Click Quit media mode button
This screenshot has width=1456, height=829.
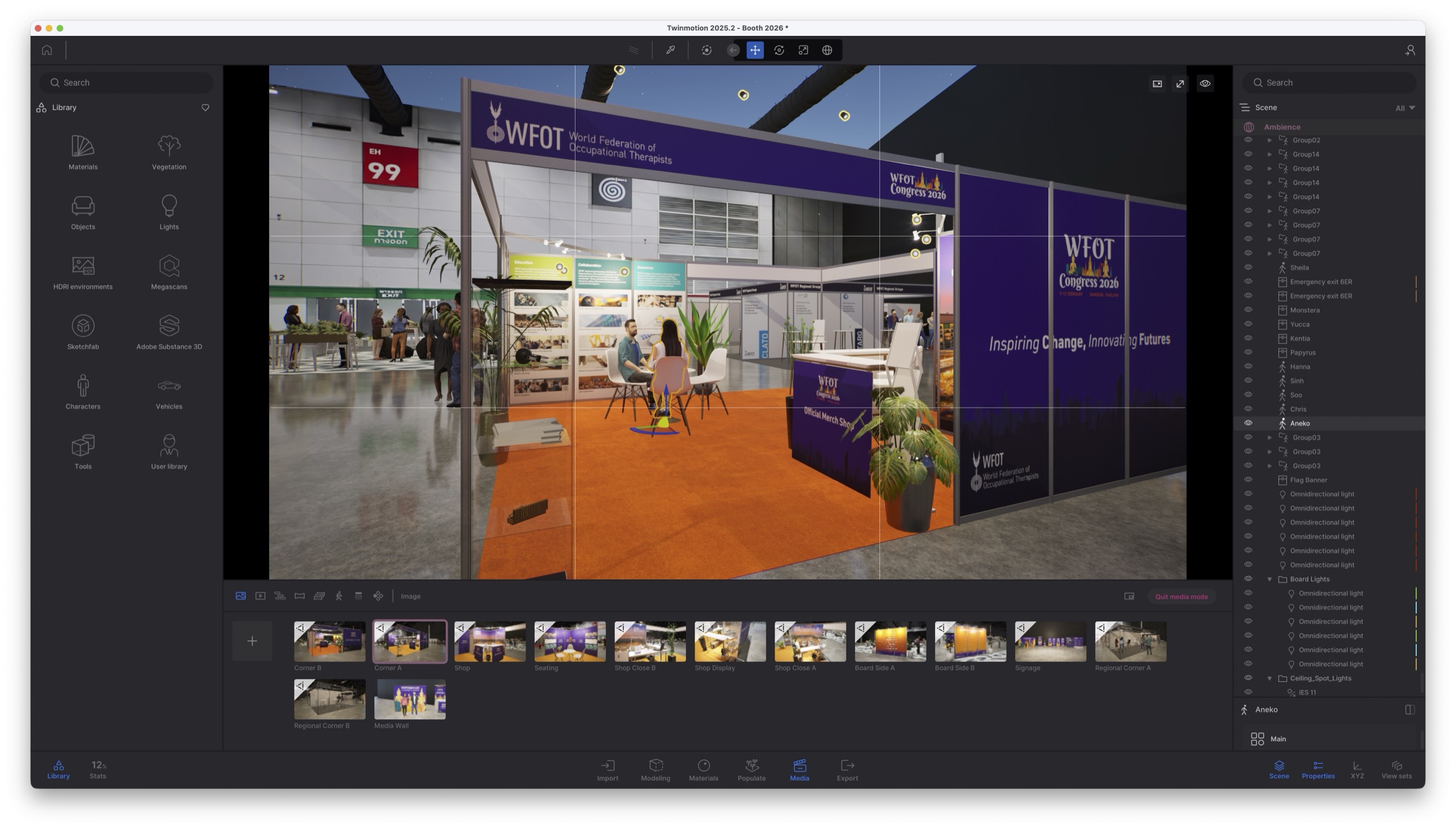[x=1180, y=596]
